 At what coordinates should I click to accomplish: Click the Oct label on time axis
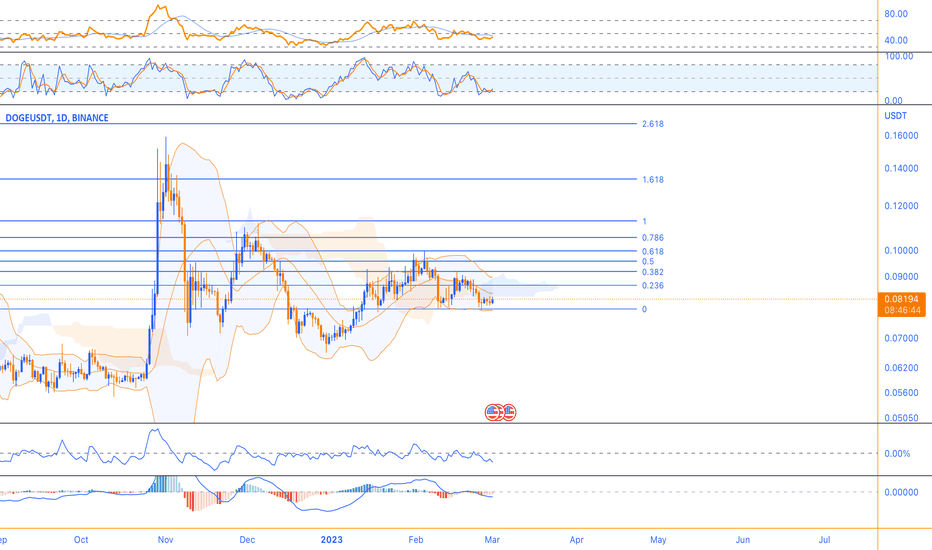(81, 540)
